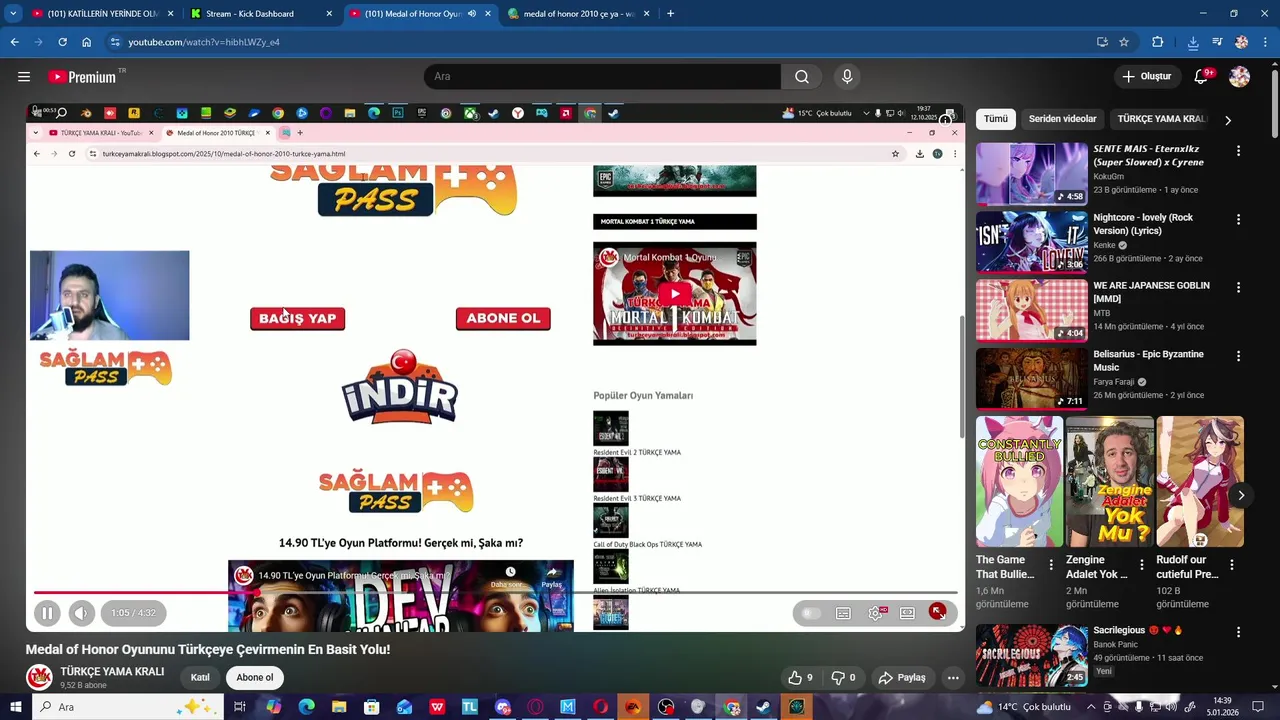The image size is (1280, 720).
Task: Toggle subtitles in the player
Action: [843, 613]
